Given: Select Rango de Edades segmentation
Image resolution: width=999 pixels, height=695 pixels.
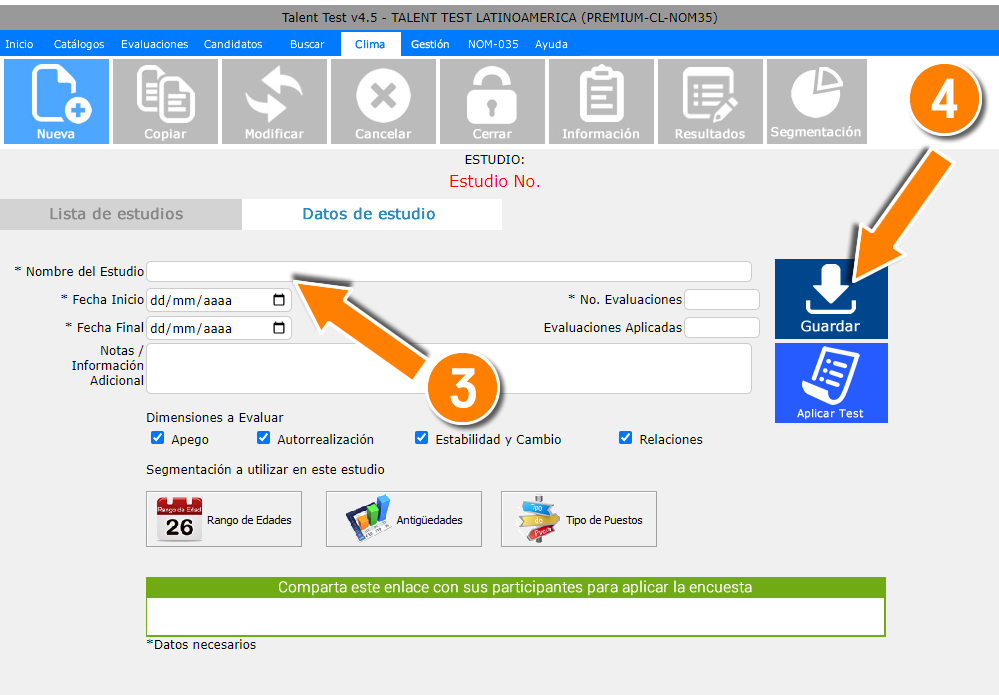Looking at the screenshot, I should click(x=224, y=519).
